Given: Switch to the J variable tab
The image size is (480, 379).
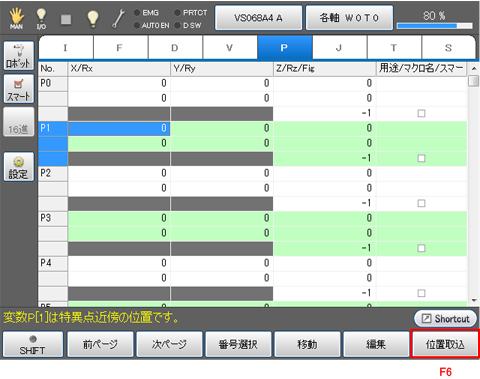Looking at the screenshot, I should tap(339, 48).
